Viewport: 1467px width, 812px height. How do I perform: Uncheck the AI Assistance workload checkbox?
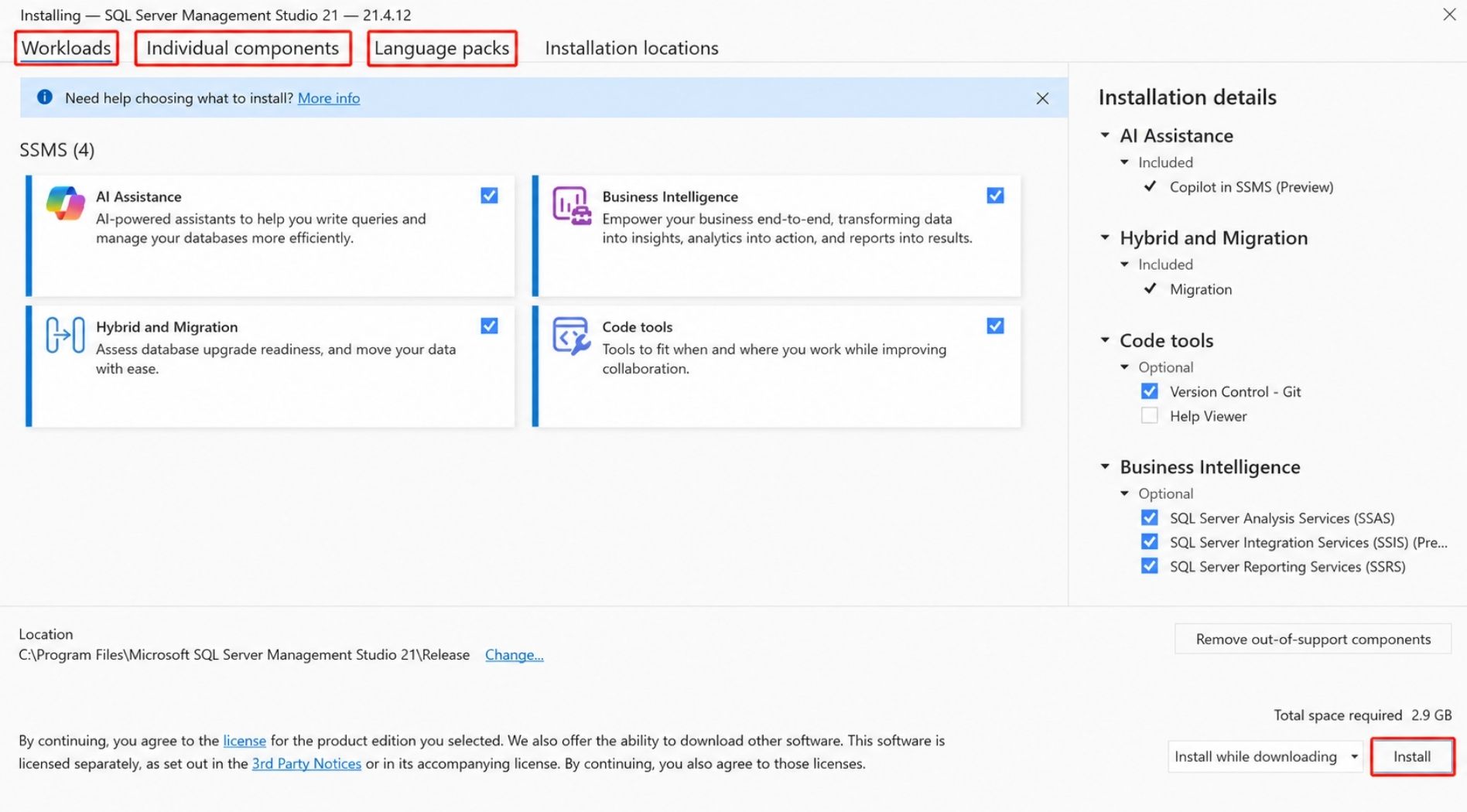tap(489, 196)
